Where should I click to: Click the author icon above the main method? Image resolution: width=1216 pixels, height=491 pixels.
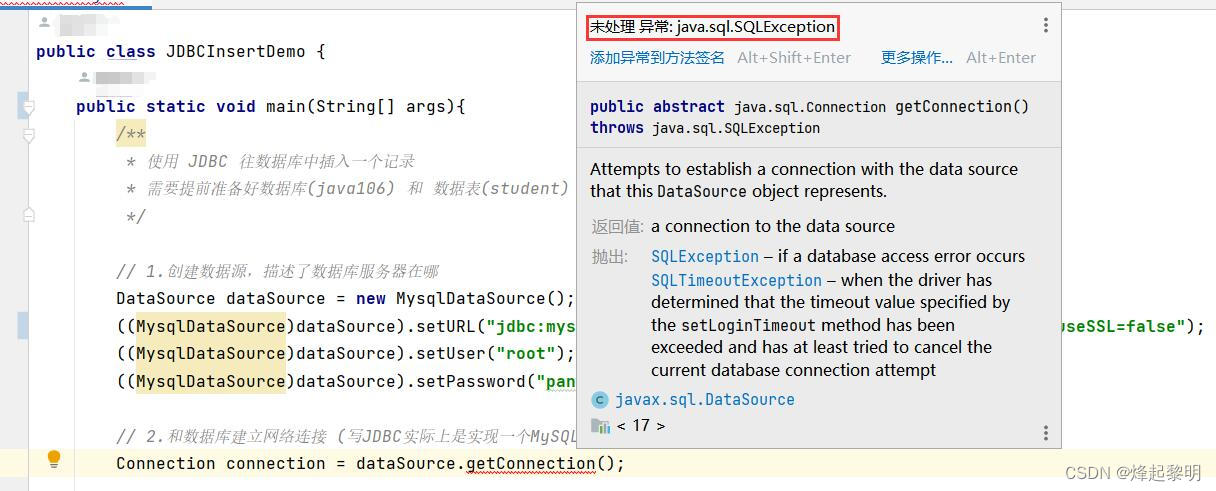[x=85, y=77]
